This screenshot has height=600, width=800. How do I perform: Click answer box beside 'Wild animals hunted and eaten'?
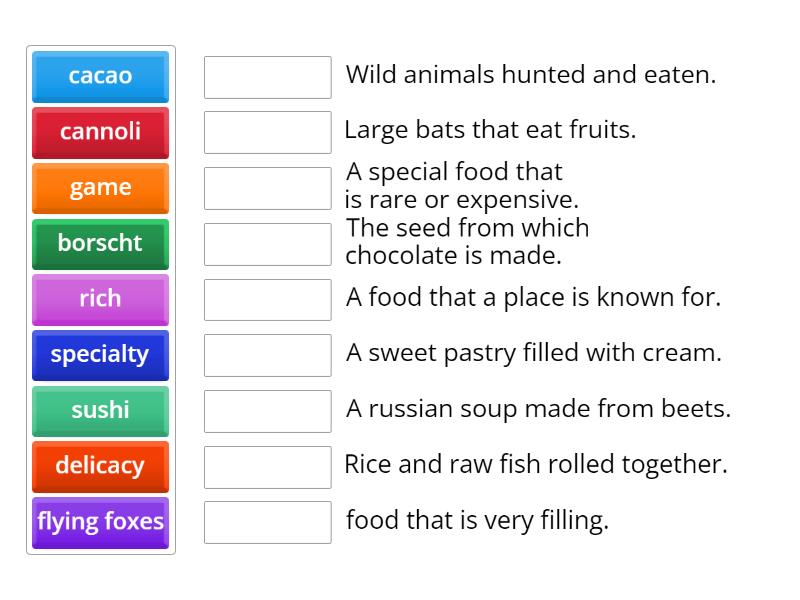[x=267, y=77]
